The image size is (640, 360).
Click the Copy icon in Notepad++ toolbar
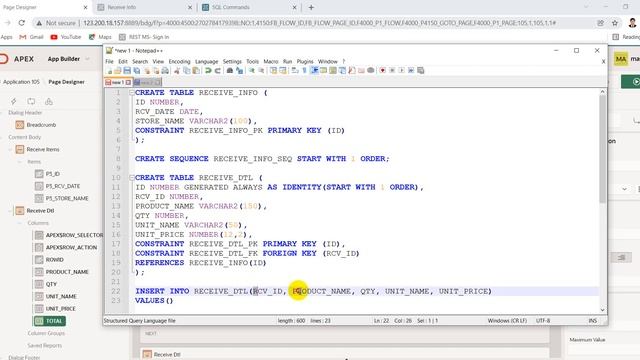pyautogui.click(x=187, y=71)
